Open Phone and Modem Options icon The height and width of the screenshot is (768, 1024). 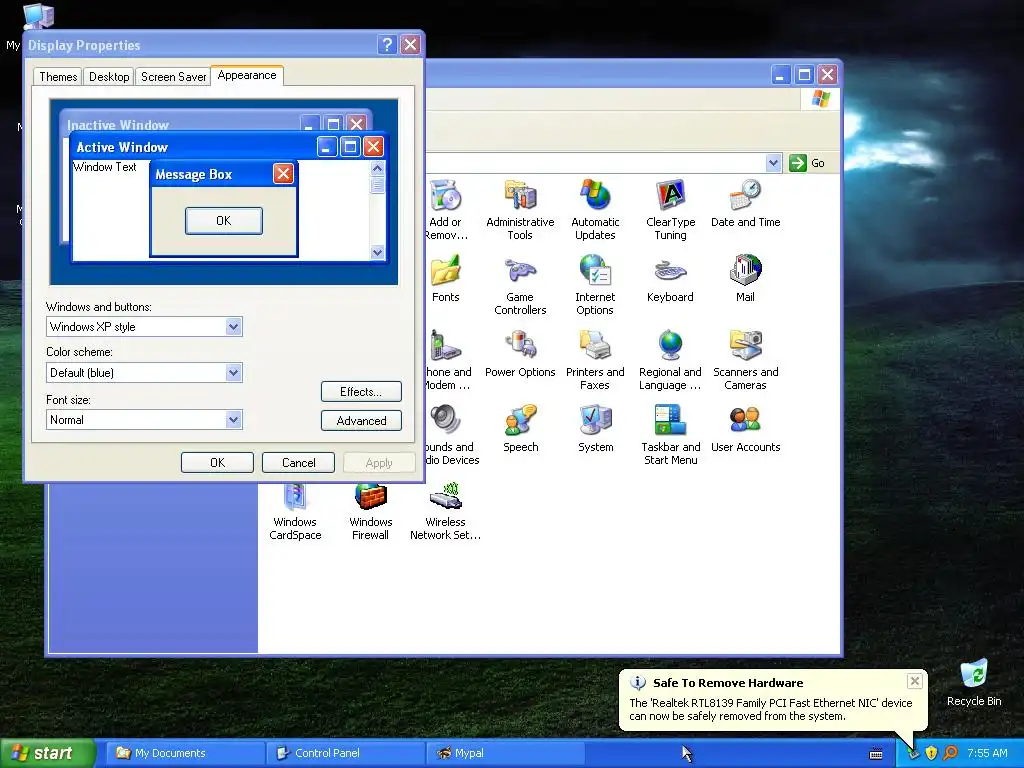click(446, 345)
